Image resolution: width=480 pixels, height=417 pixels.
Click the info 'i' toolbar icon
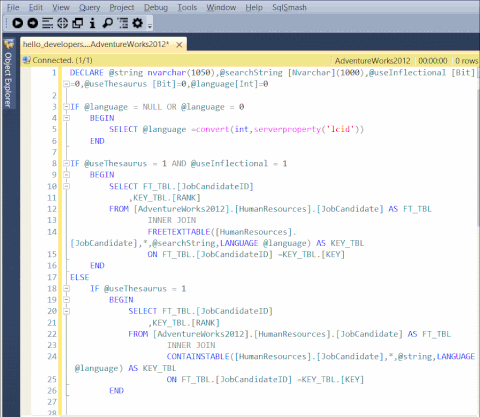tap(92, 23)
